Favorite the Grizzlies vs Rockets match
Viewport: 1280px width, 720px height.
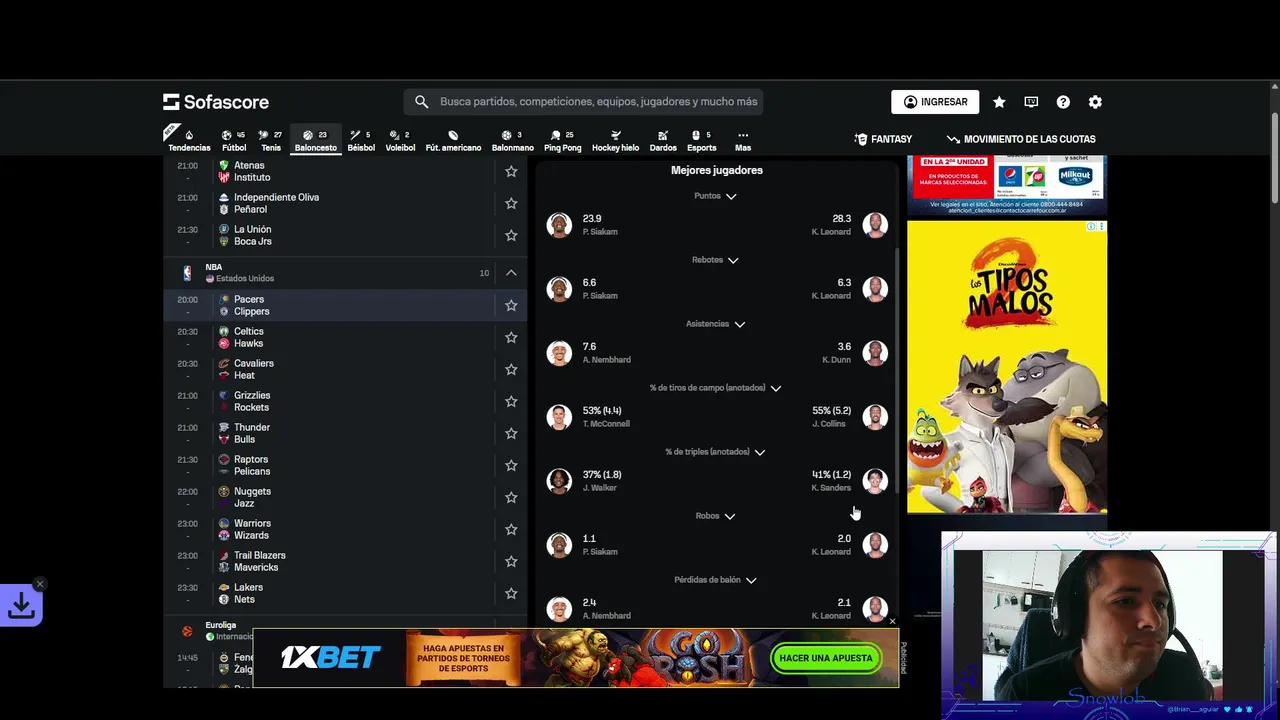pos(511,401)
